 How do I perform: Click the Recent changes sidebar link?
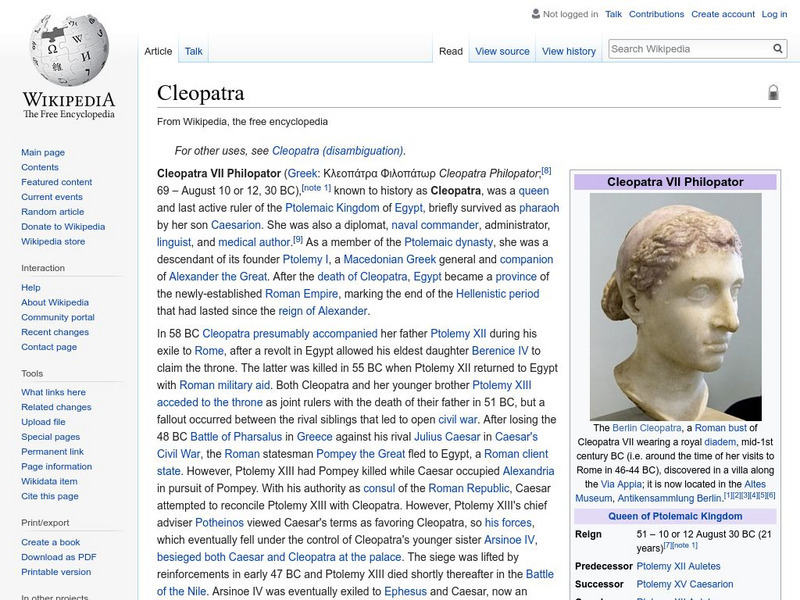click(55, 332)
